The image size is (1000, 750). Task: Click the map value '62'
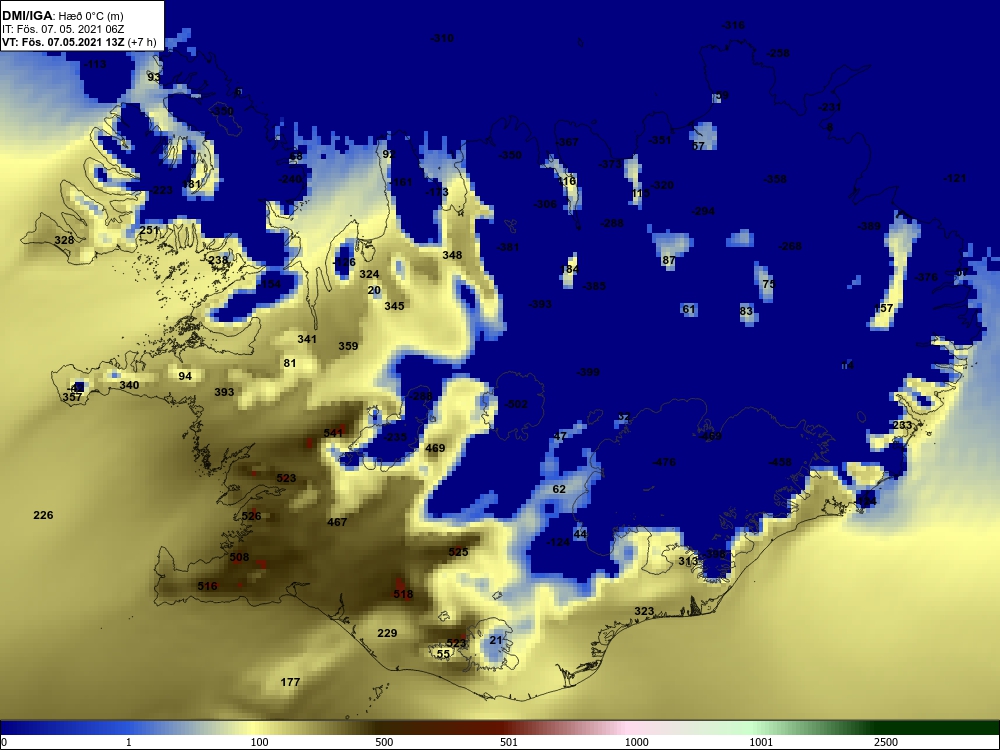pyautogui.click(x=559, y=489)
